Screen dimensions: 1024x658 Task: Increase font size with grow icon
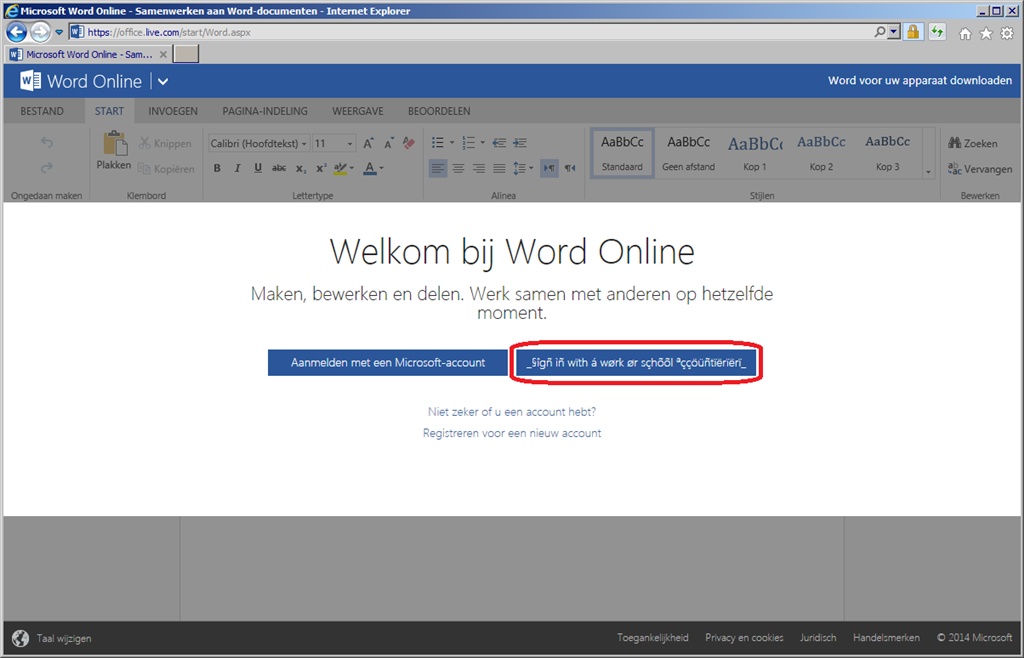click(368, 143)
